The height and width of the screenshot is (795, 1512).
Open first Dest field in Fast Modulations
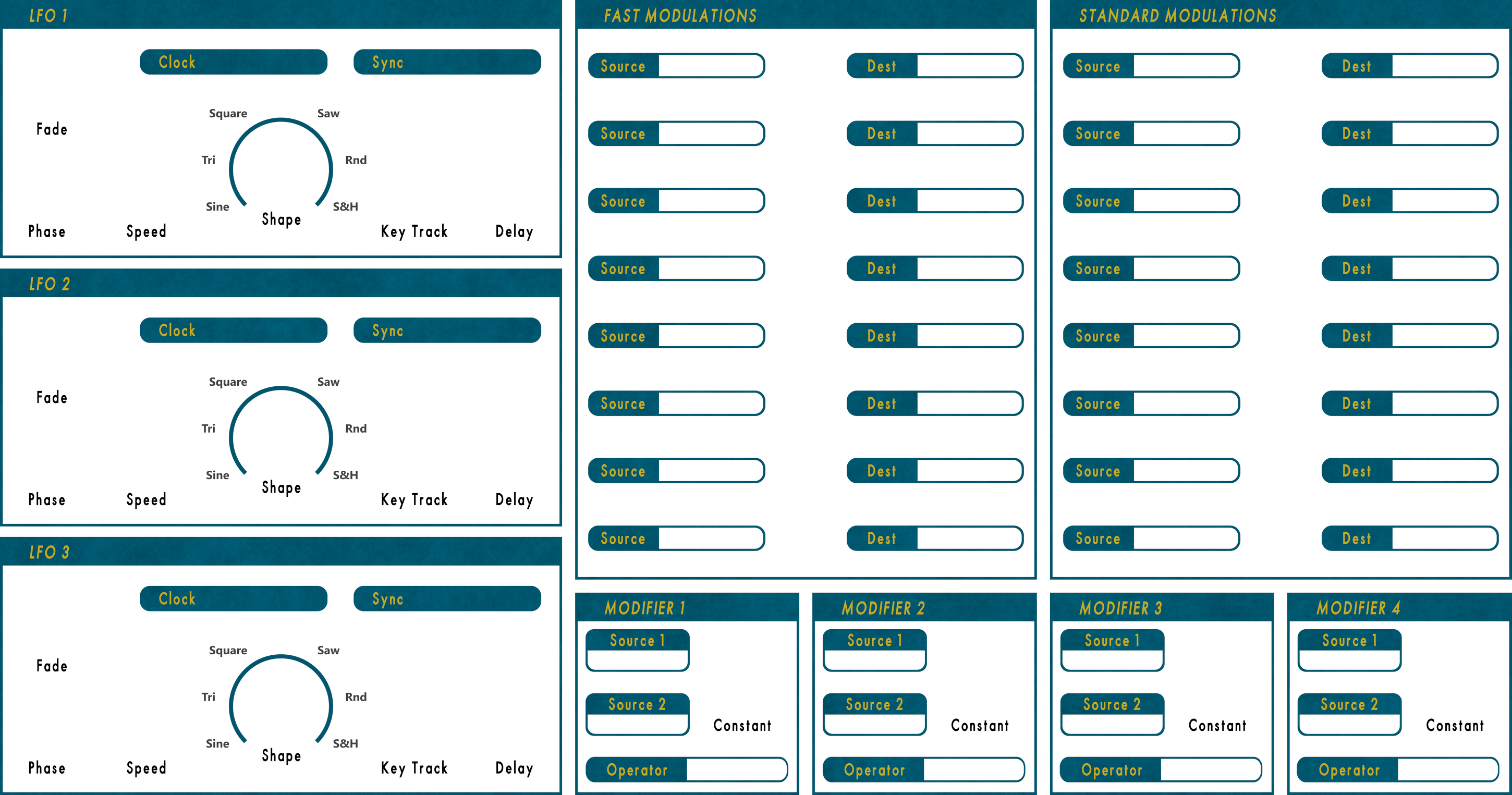(934, 66)
